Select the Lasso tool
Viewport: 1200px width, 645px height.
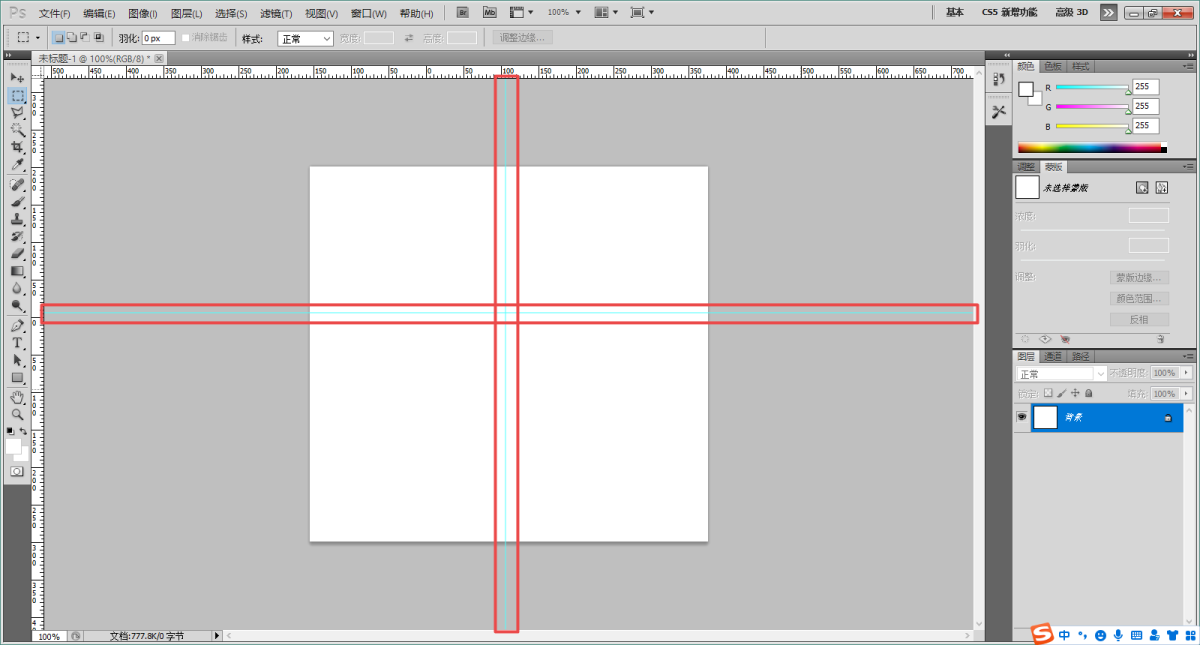point(17,113)
